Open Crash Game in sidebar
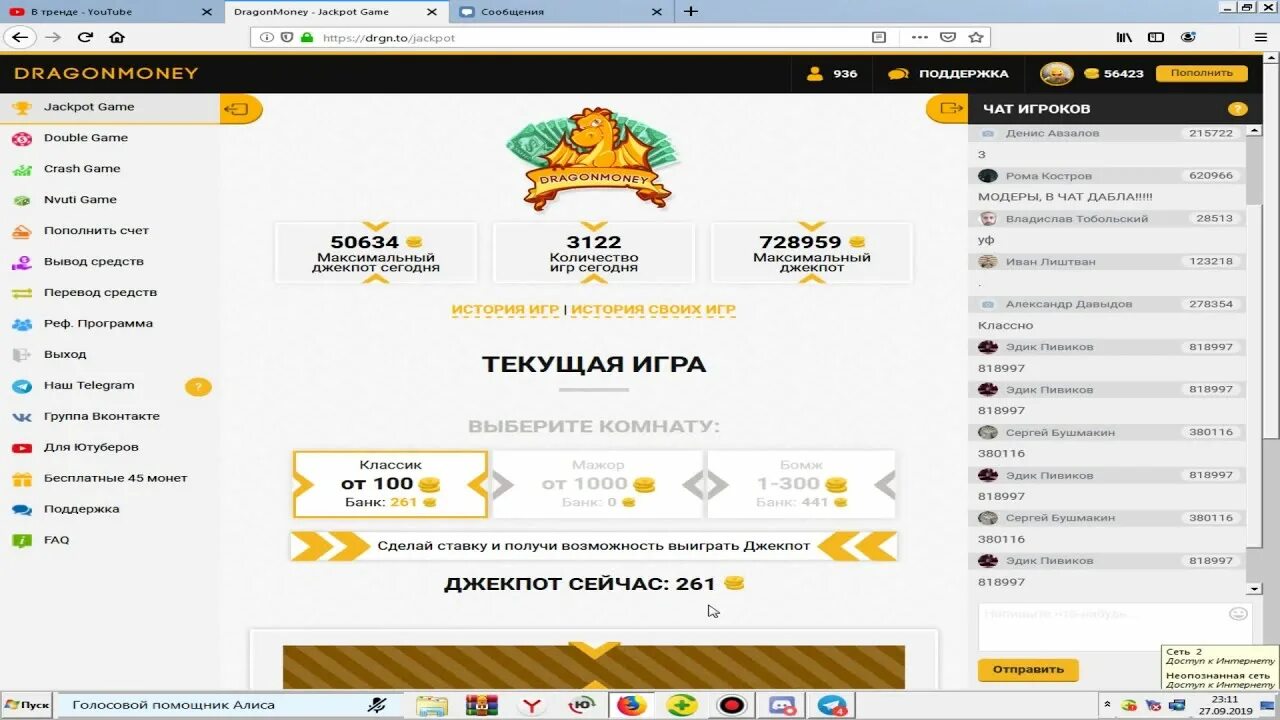The image size is (1280, 720). pos(82,169)
